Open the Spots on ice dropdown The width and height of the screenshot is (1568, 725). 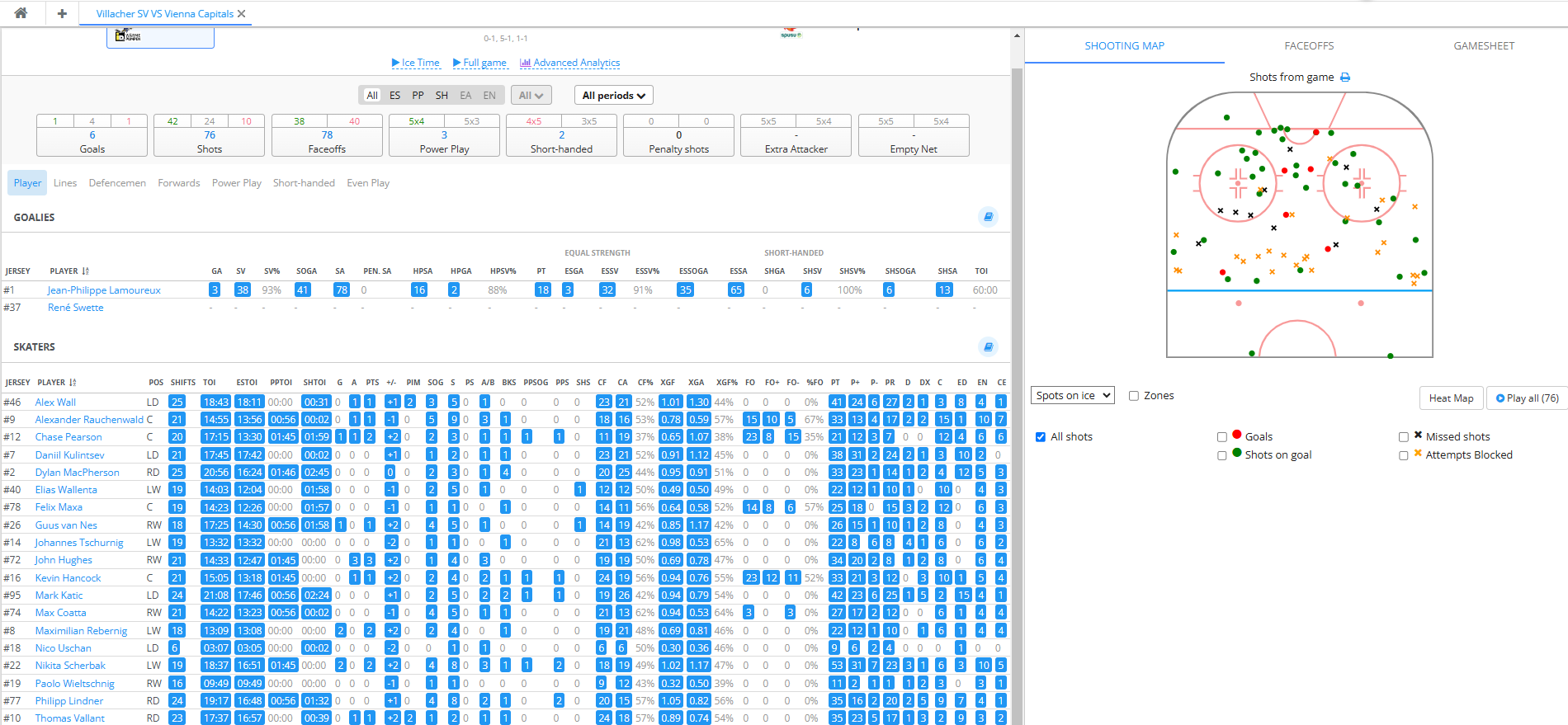tap(1073, 396)
